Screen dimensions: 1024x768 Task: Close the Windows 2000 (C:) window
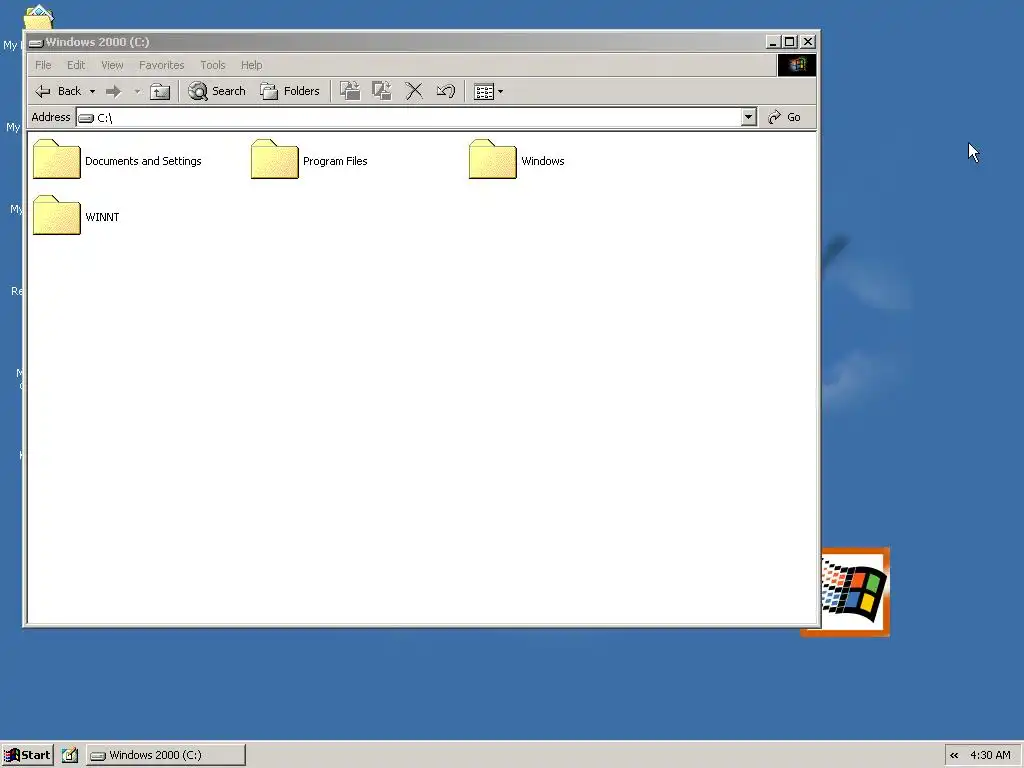[x=808, y=42]
